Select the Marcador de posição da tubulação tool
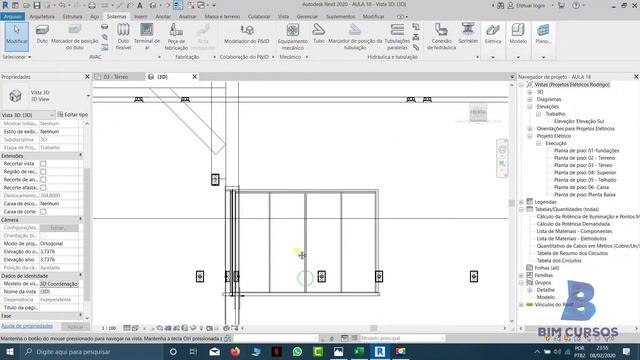Image resolution: width=640 pixels, height=360 pixels. [x=355, y=36]
